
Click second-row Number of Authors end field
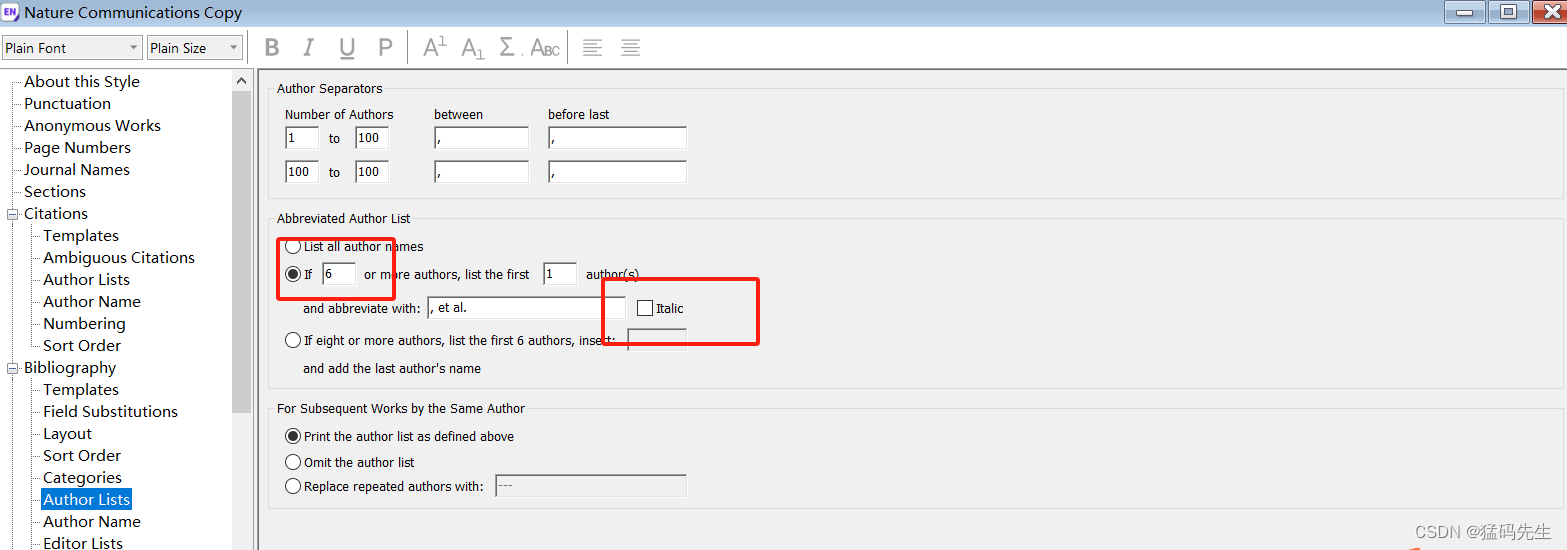pos(372,172)
